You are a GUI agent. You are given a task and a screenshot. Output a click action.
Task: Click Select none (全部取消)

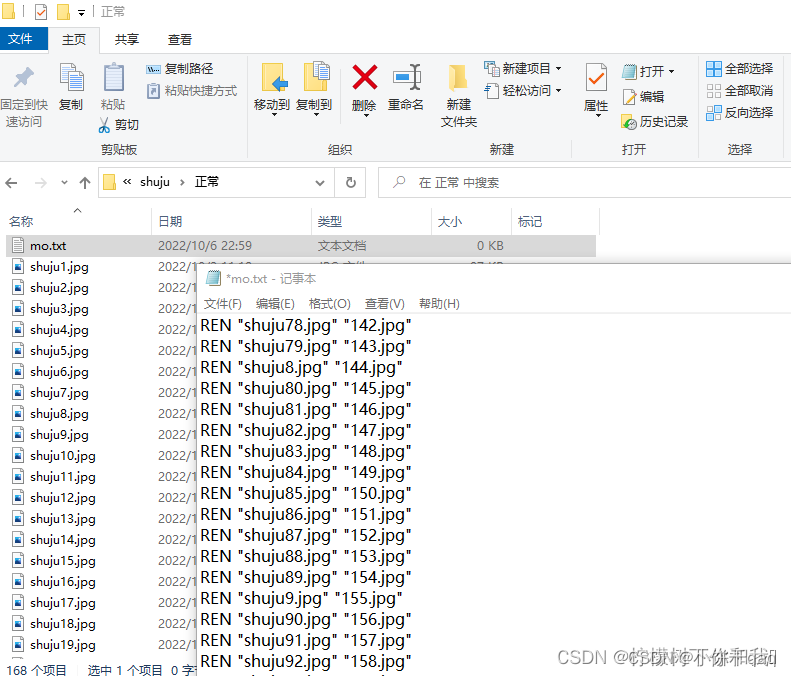pyautogui.click(x=740, y=91)
